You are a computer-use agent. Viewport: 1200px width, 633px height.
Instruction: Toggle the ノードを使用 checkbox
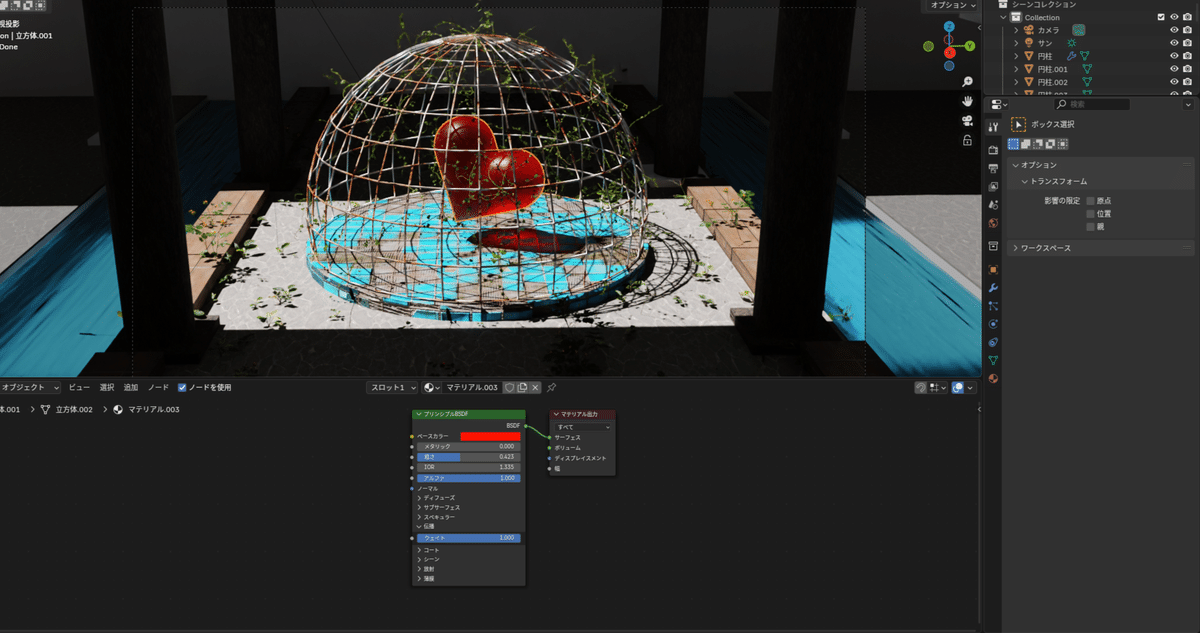(182, 387)
